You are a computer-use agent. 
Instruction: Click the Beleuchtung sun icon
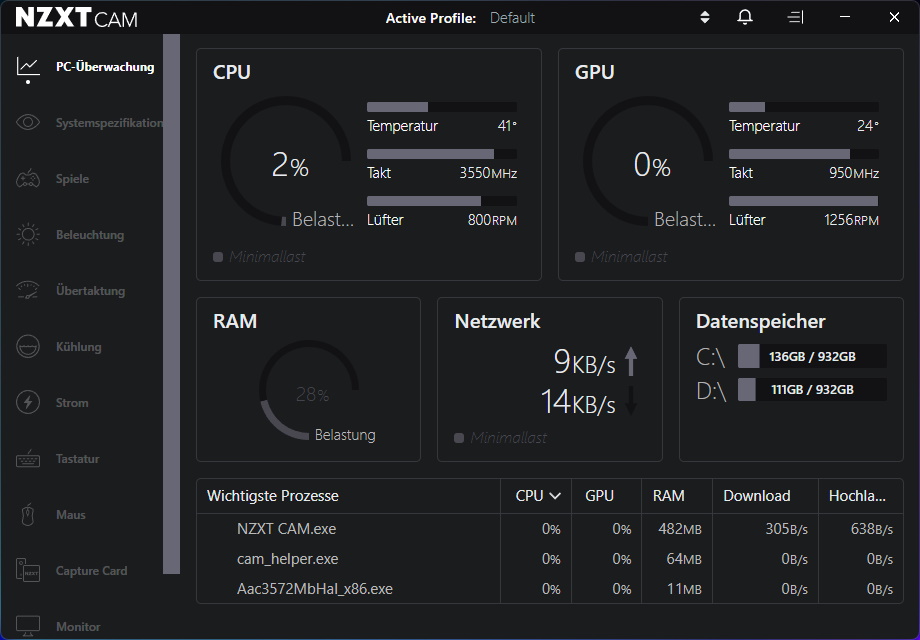(x=28, y=235)
